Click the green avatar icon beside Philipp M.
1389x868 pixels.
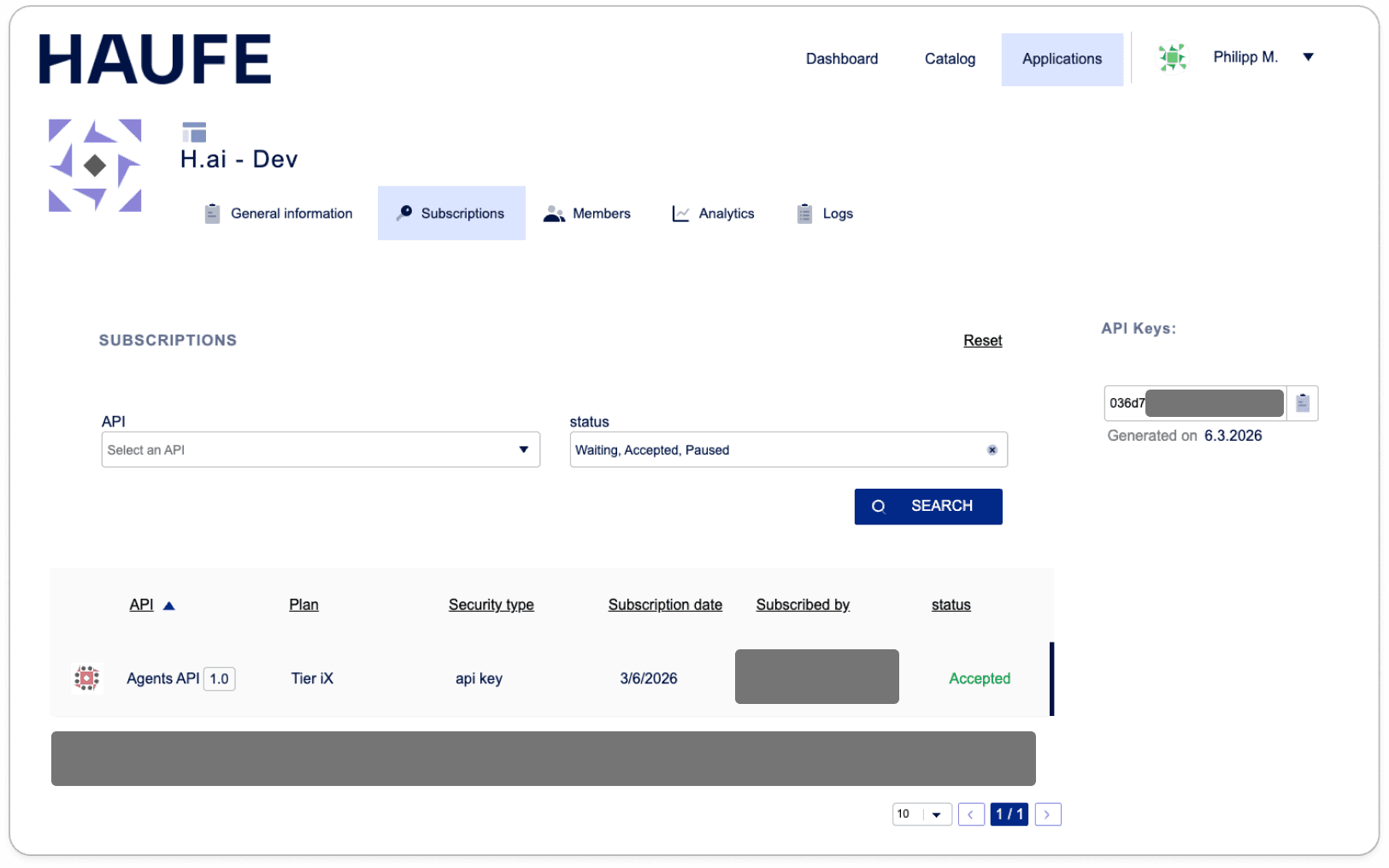point(1172,57)
